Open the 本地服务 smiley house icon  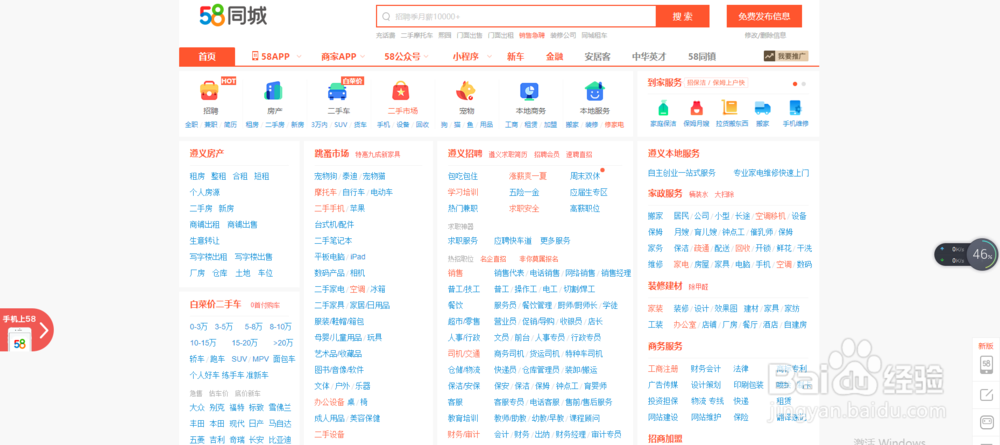[594, 91]
